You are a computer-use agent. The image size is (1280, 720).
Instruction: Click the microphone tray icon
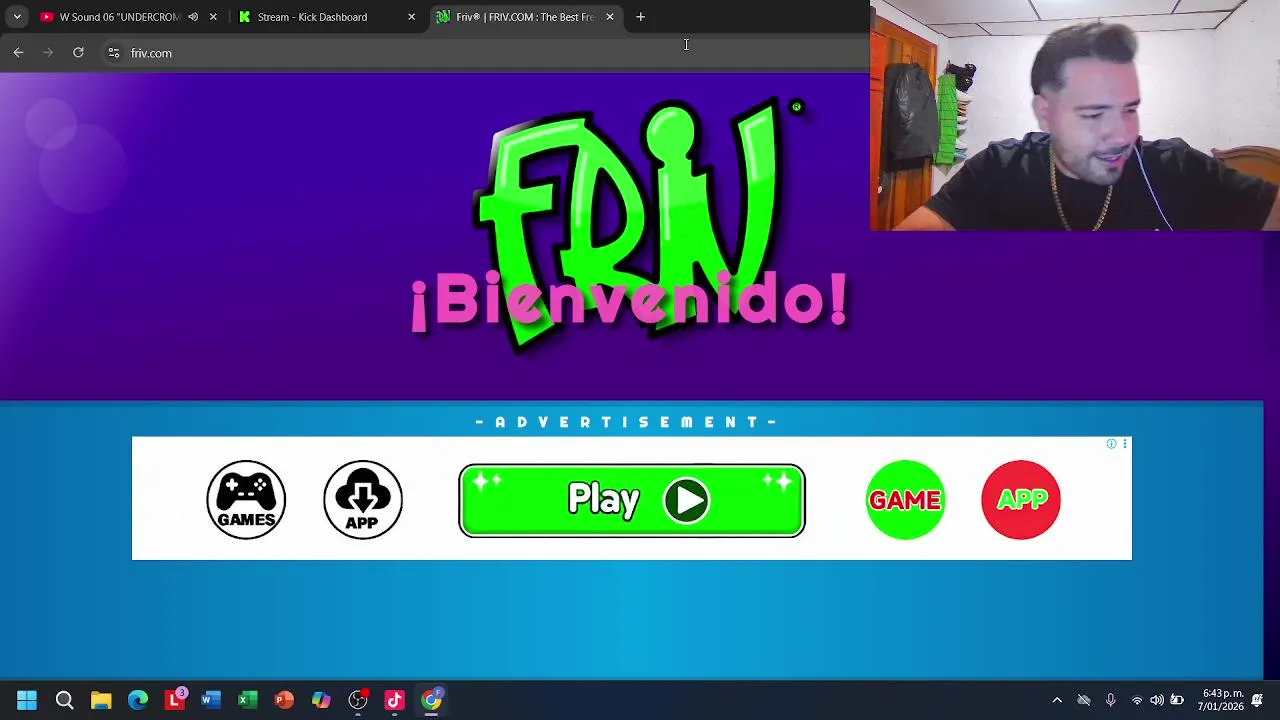[1110, 700]
